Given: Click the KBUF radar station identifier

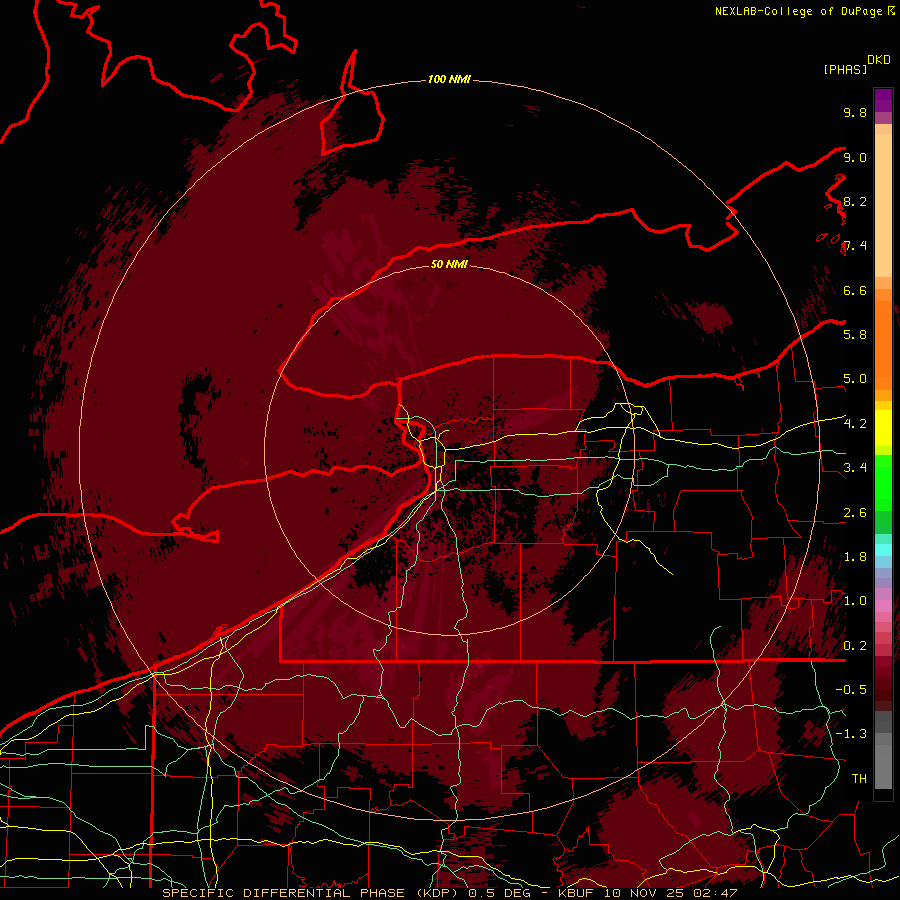Looking at the screenshot, I should tap(574, 893).
